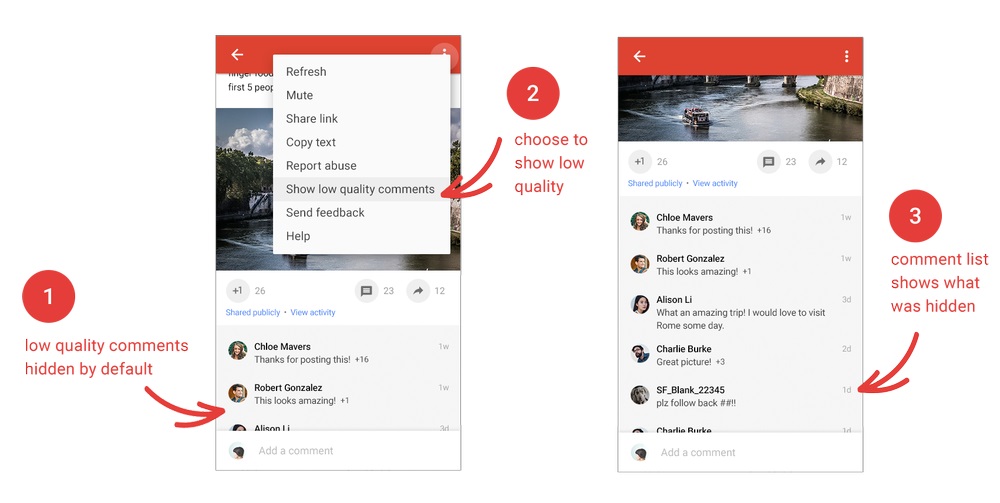Choose Mute in the overflow menu
1000x503 pixels.
coord(362,95)
